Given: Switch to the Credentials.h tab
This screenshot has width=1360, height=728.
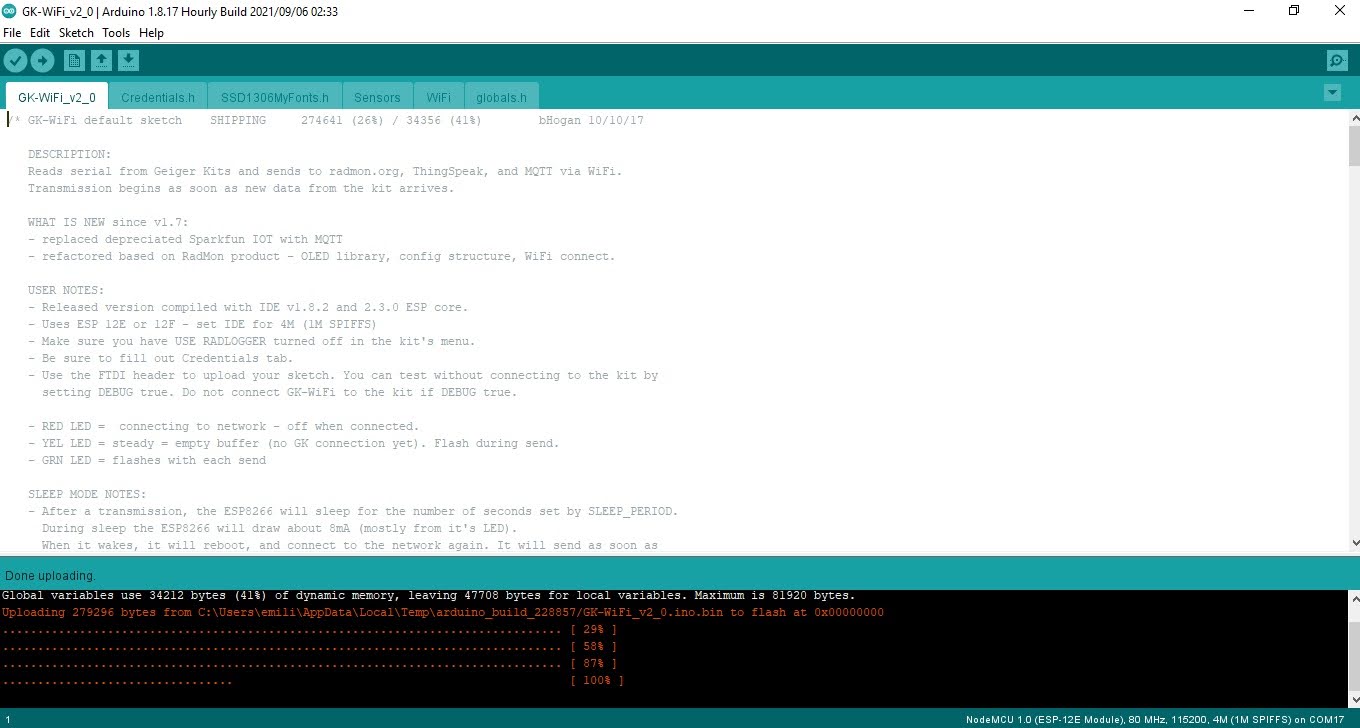Looking at the screenshot, I should point(158,97).
